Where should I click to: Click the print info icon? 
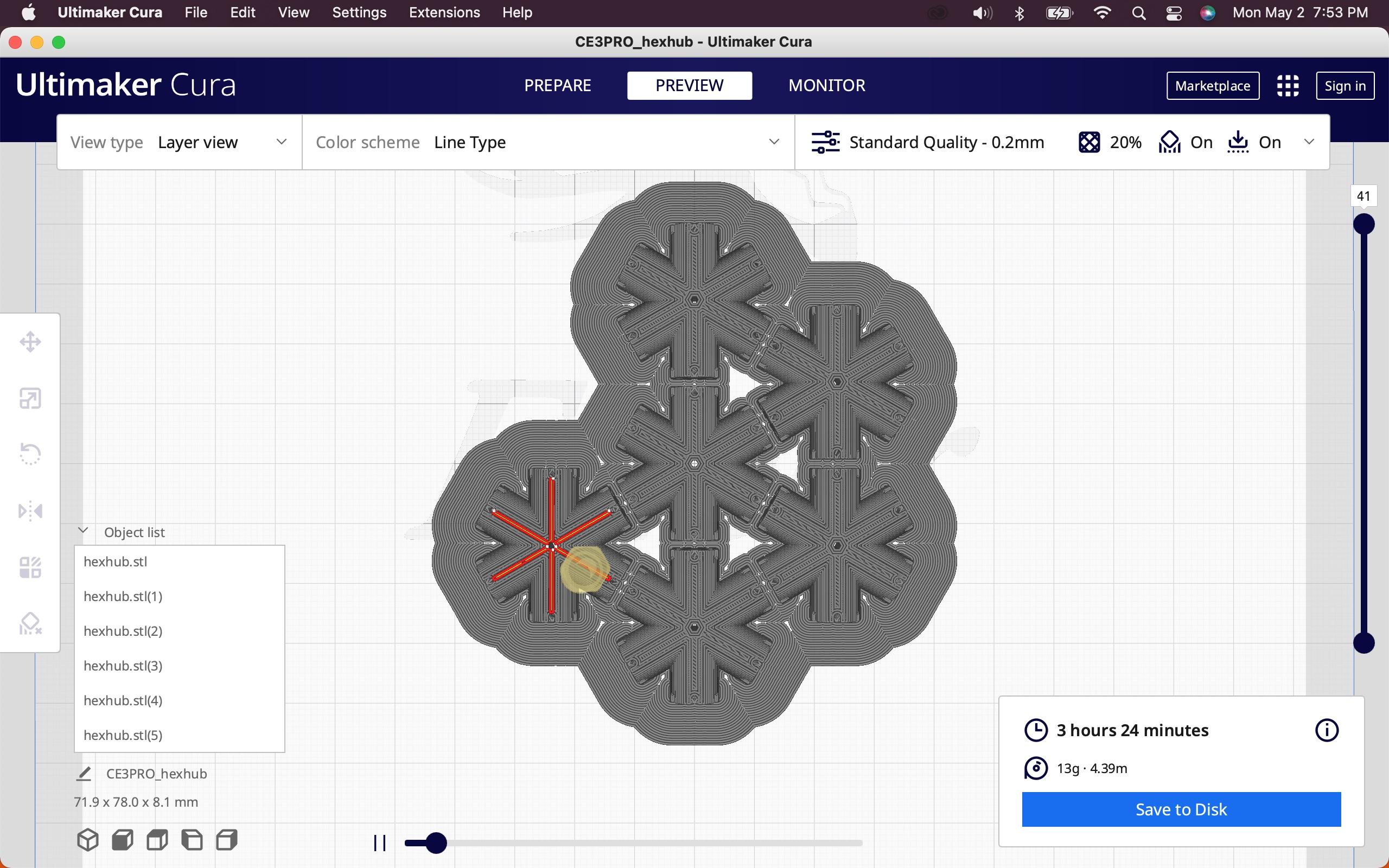click(x=1326, y=730)
